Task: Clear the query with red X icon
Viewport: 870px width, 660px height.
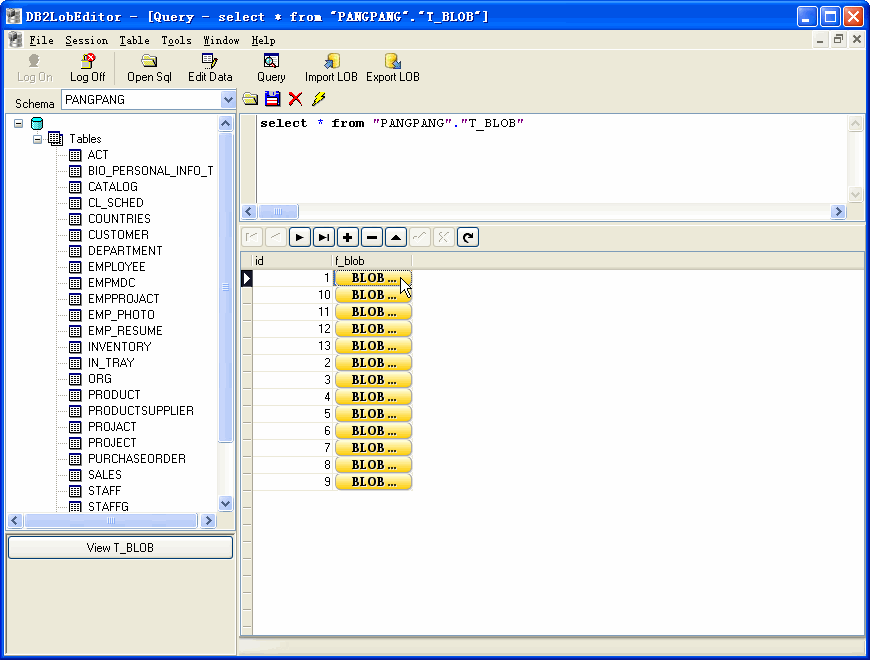Action: (296, 99)
